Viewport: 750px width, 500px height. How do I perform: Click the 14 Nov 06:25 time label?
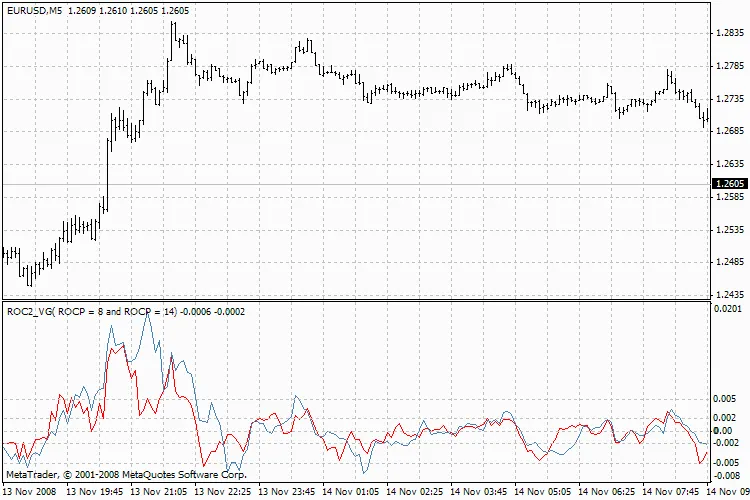(x=607, y=492)
